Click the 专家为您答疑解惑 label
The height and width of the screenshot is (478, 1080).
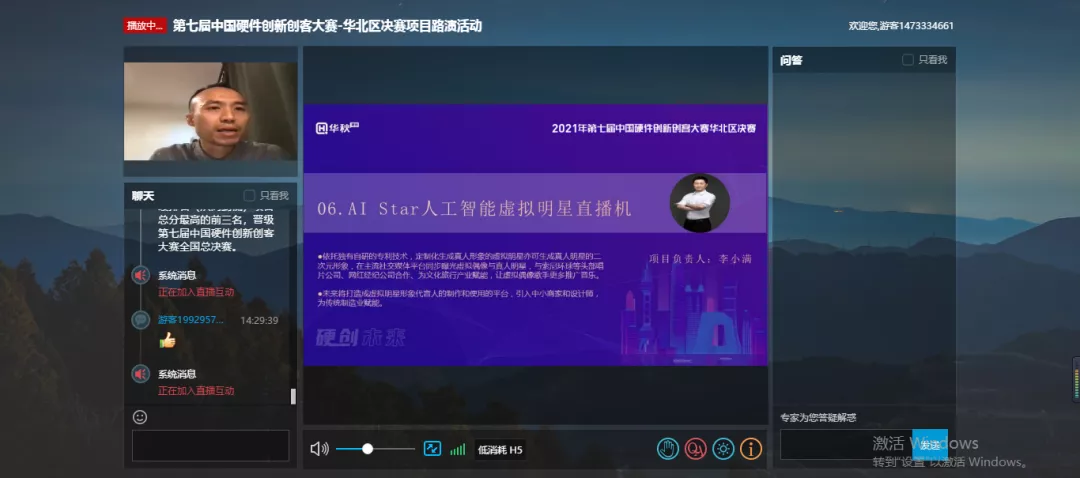click(x=818, y=417)
